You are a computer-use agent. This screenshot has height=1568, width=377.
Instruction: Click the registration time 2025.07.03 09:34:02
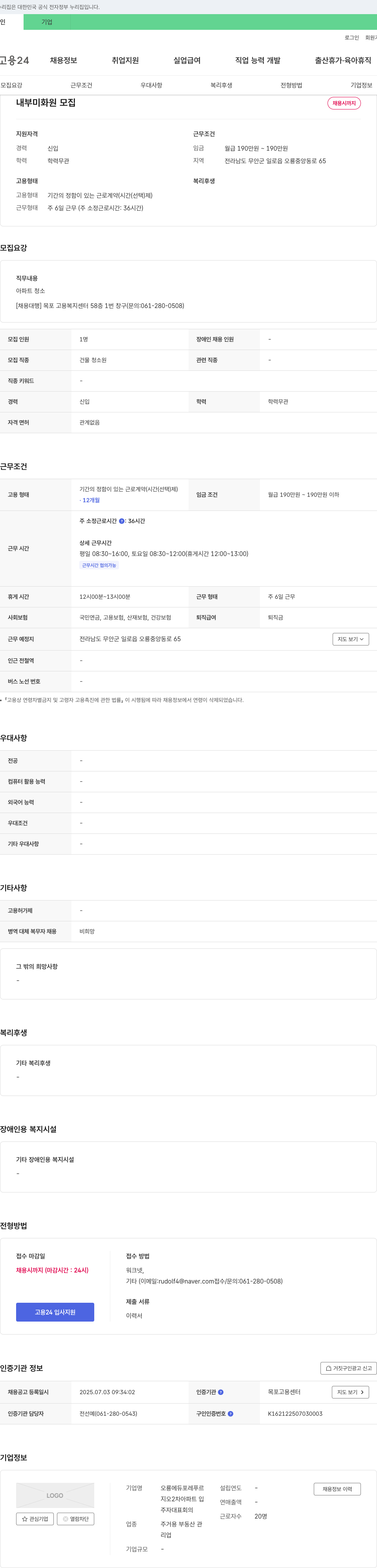(107, 1392)
